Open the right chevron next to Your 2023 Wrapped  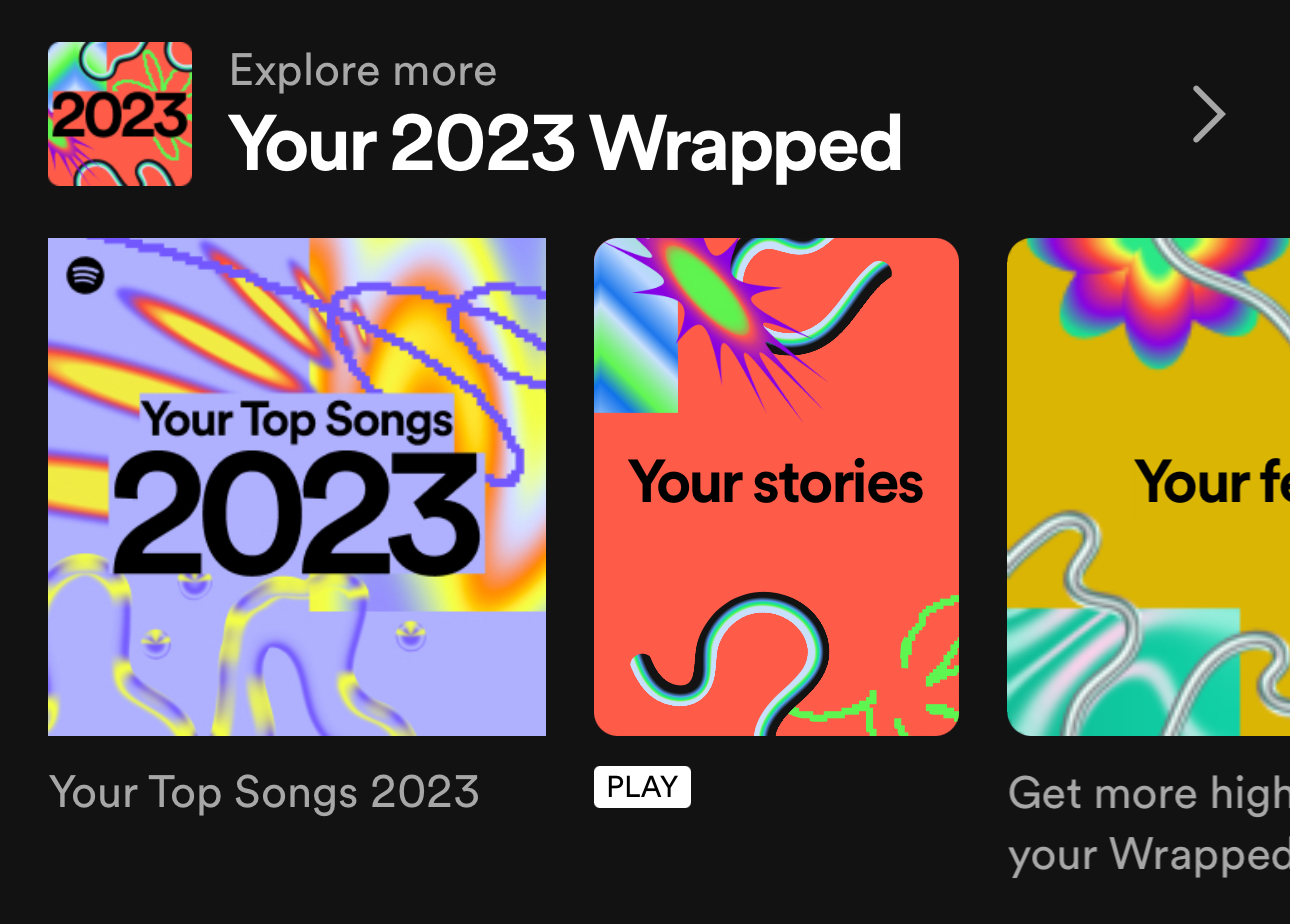coord(1208,115)
